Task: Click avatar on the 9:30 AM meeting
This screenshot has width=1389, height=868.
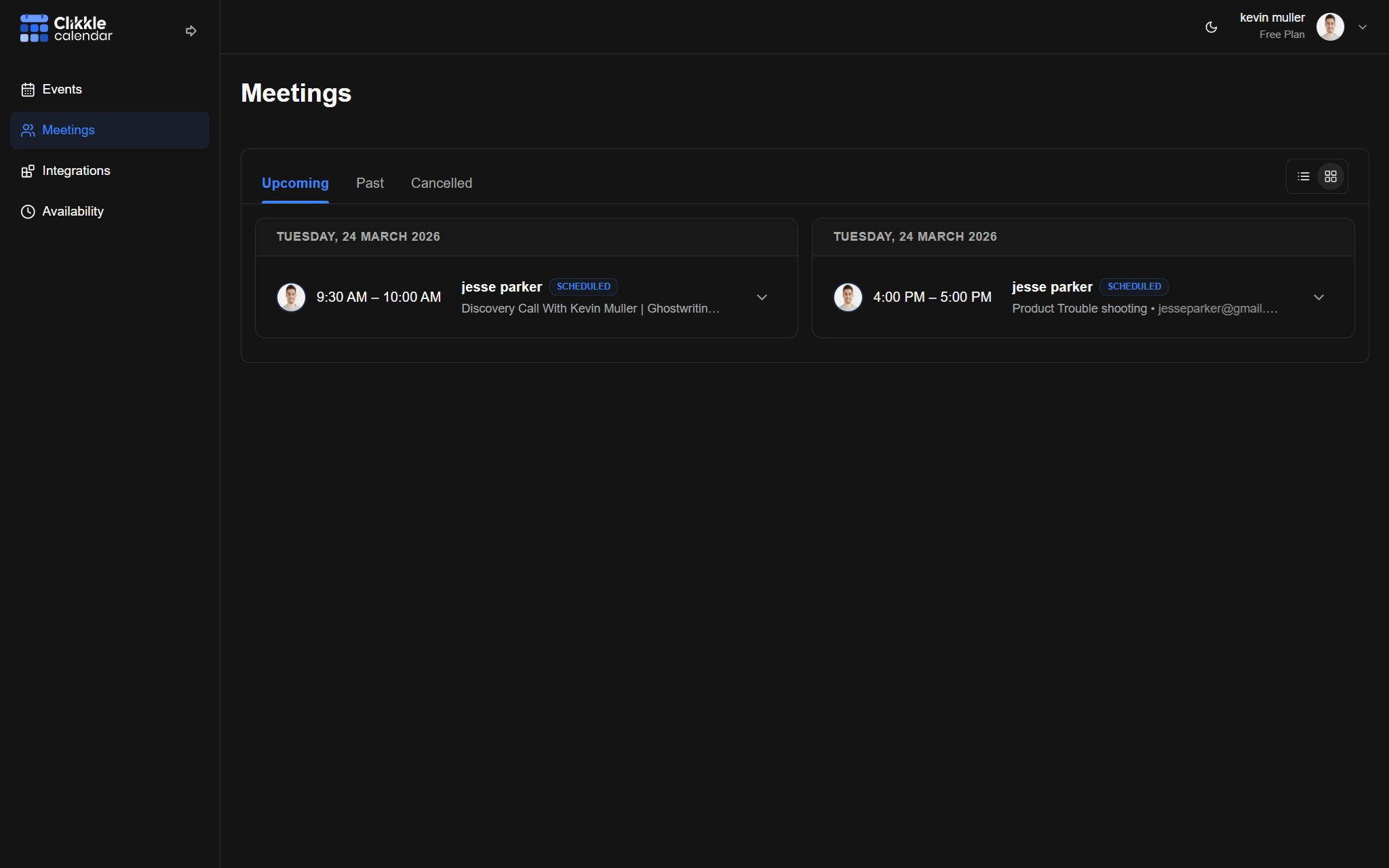Action: (x=291, y=297)
